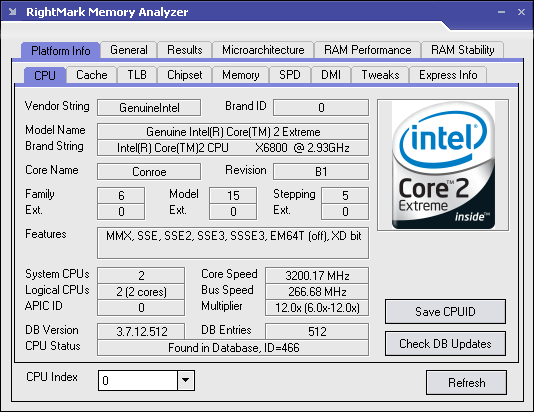Viewport: 534px width, 412px height.
Task: Switch to the Results tab
Action: (x=185, y=50)
